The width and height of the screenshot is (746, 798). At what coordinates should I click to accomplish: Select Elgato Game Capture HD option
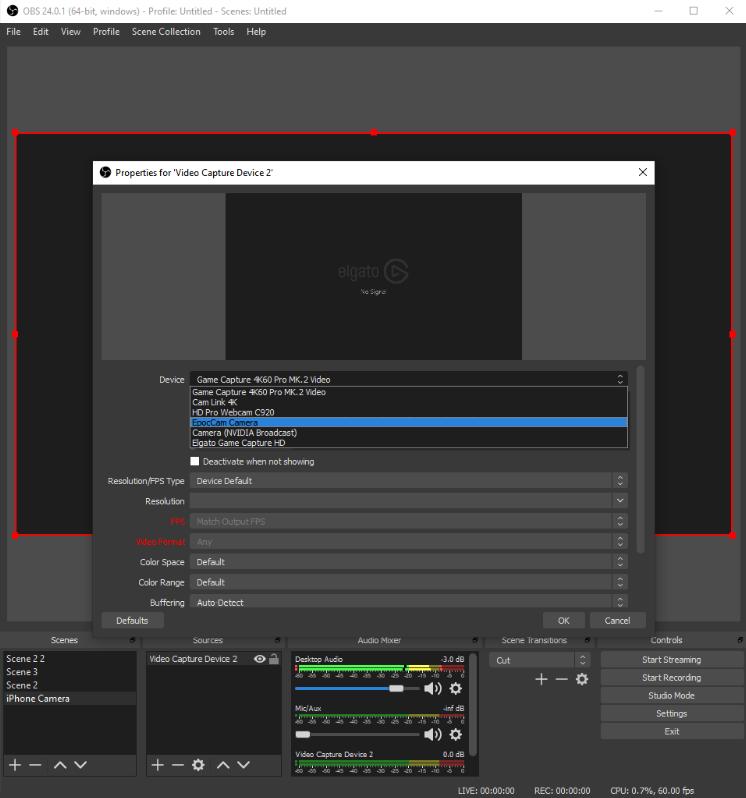409,443
